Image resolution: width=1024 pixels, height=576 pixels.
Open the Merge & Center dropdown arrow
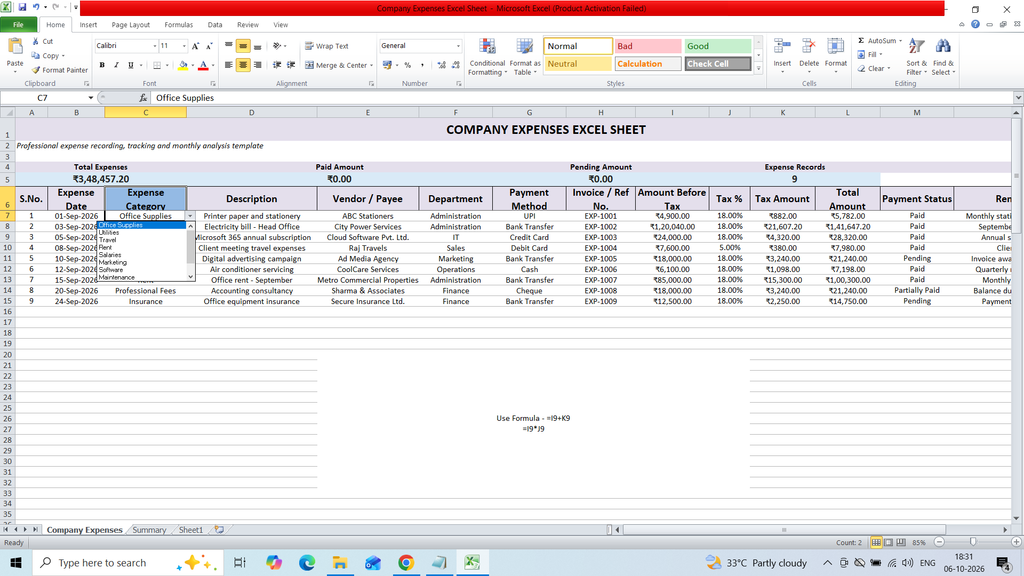click(x=372, y=65)
